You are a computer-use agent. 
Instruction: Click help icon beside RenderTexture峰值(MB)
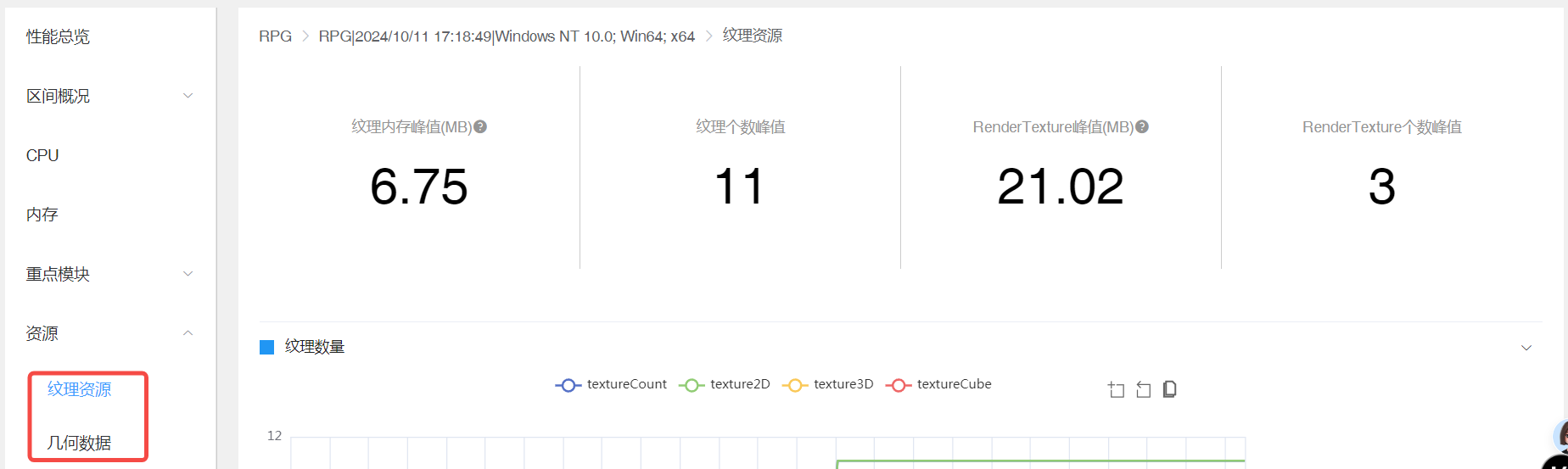[1142, 127]
